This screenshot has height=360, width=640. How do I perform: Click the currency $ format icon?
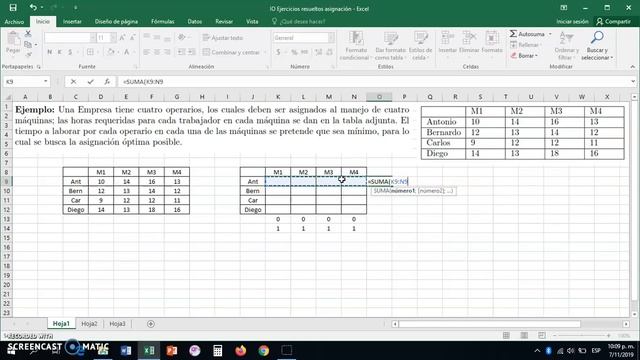tap(278, 52)
